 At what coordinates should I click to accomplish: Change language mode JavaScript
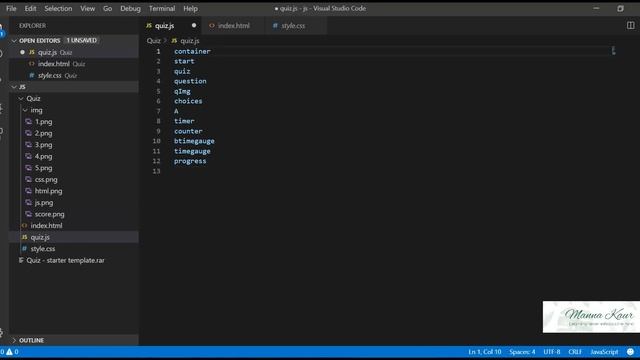coord(604,351)
